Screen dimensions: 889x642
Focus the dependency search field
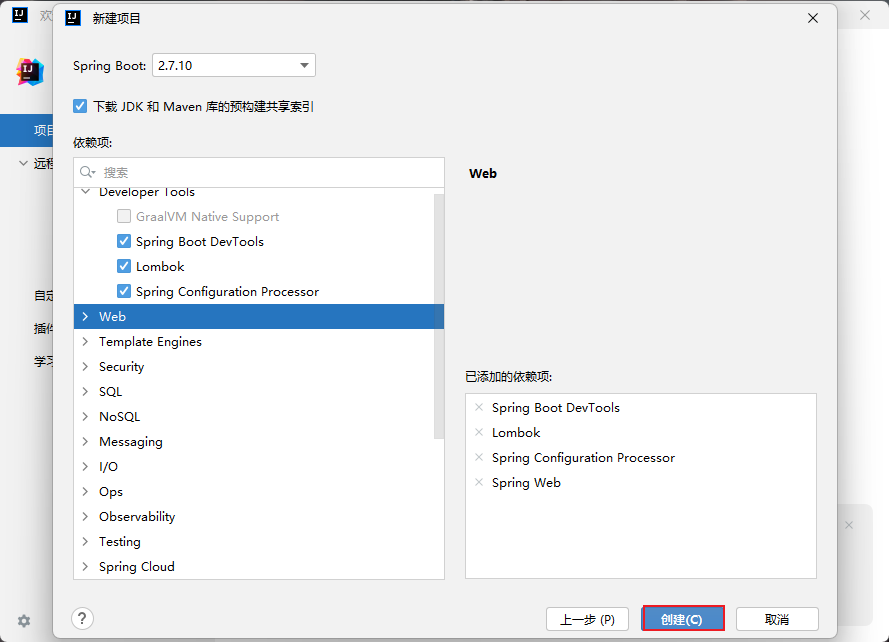click(x=259, y=172)
